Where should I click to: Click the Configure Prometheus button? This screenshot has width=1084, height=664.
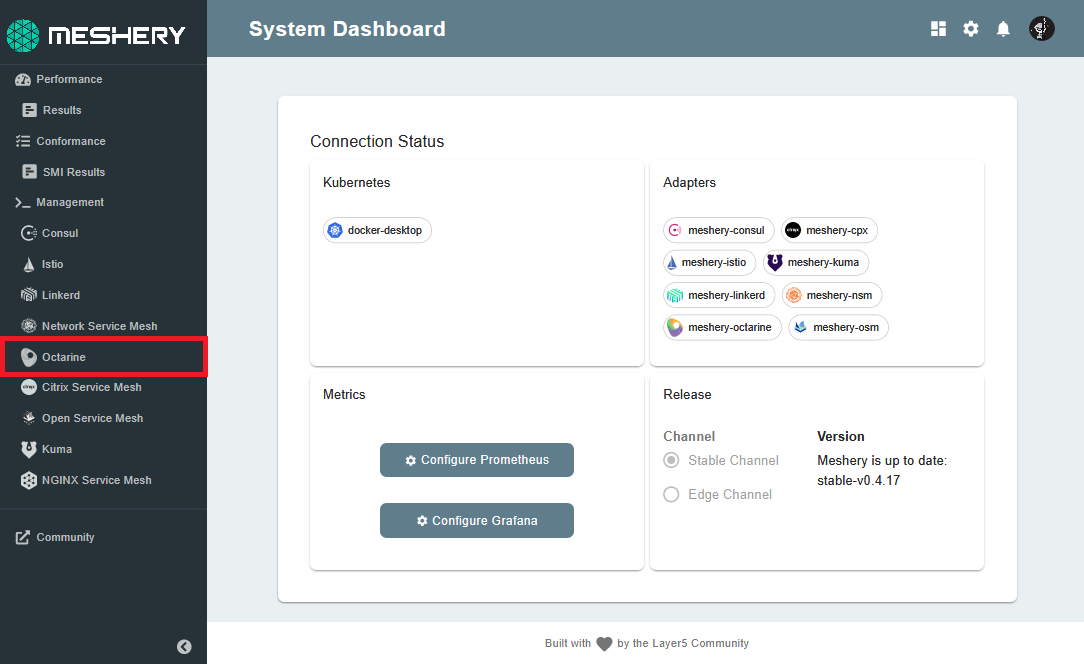tap(477, 460)
